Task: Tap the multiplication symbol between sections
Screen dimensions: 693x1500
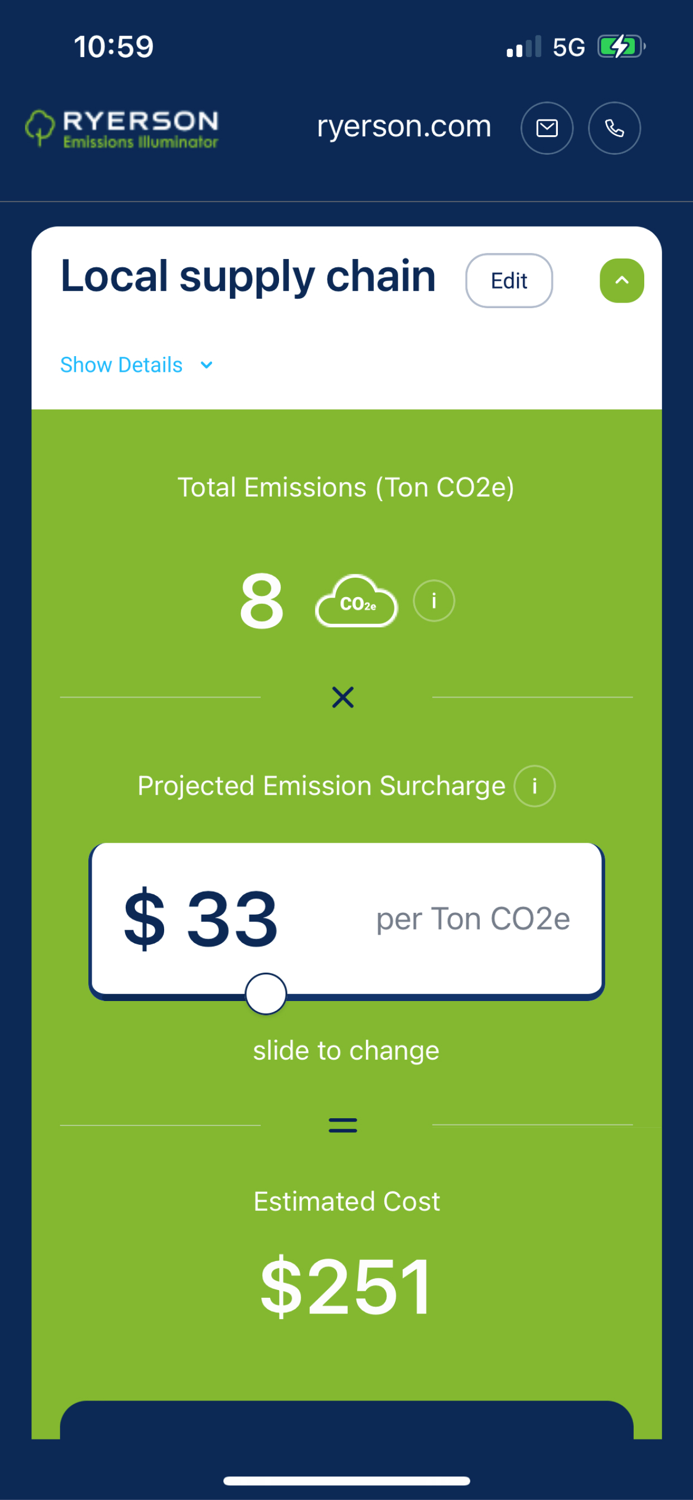Action: pos(343,697)
